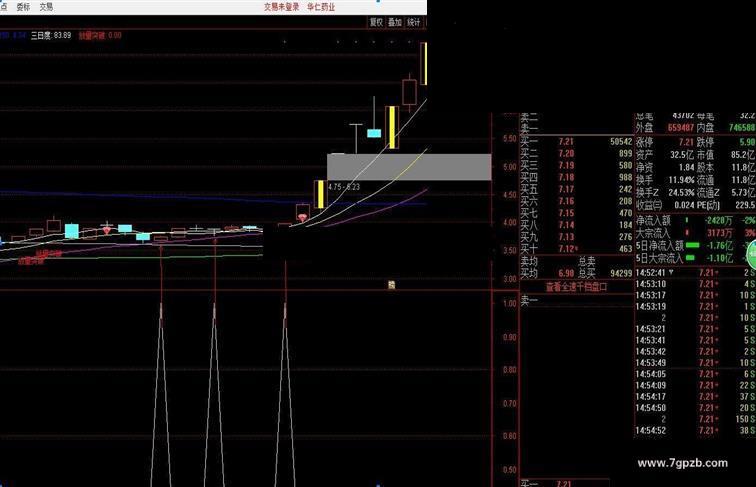Click the 买均 6.90 average price

[x=566, y=273]
